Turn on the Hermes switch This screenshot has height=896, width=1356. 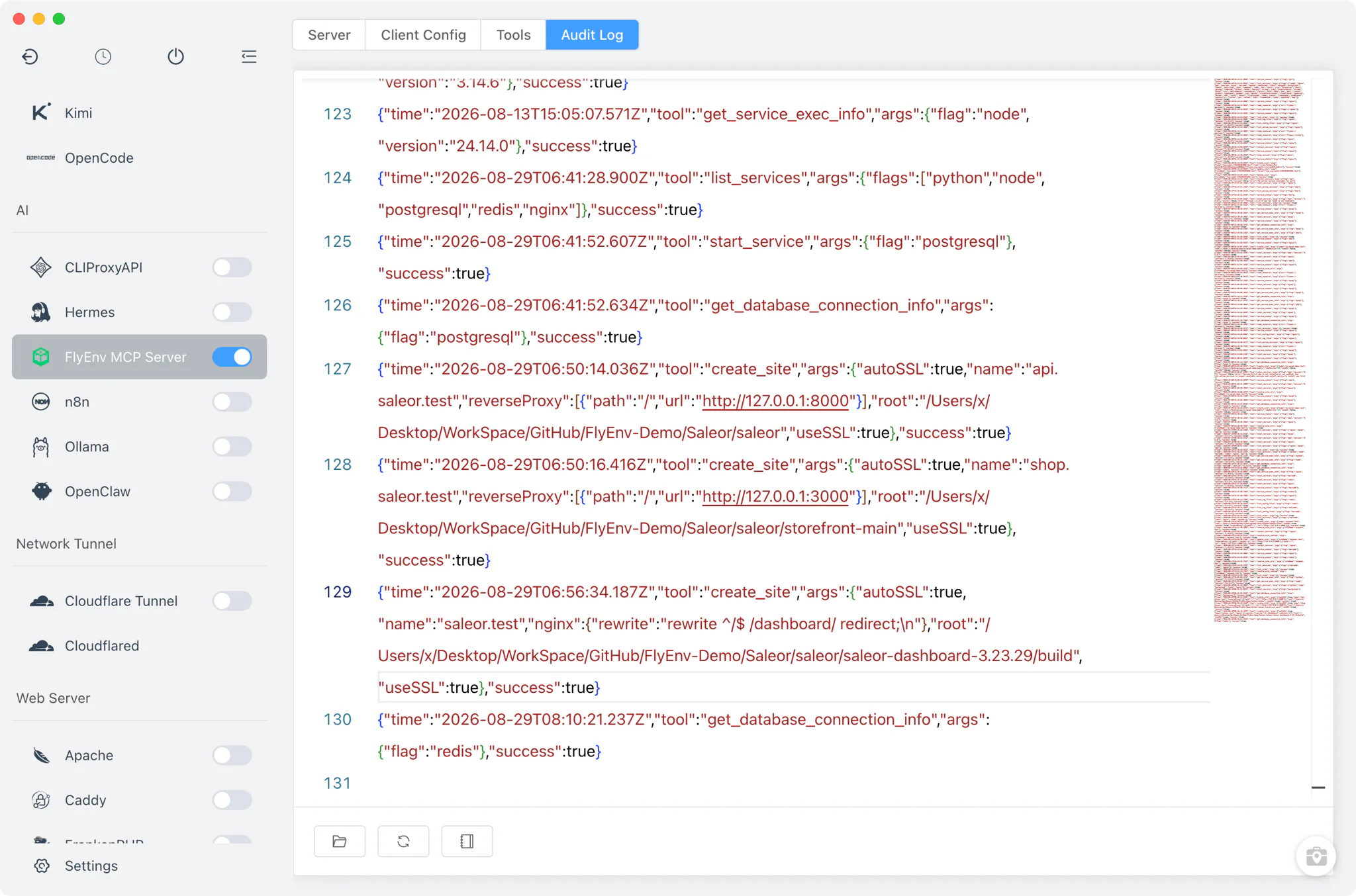pyautogui.click(x=232, y=312)
